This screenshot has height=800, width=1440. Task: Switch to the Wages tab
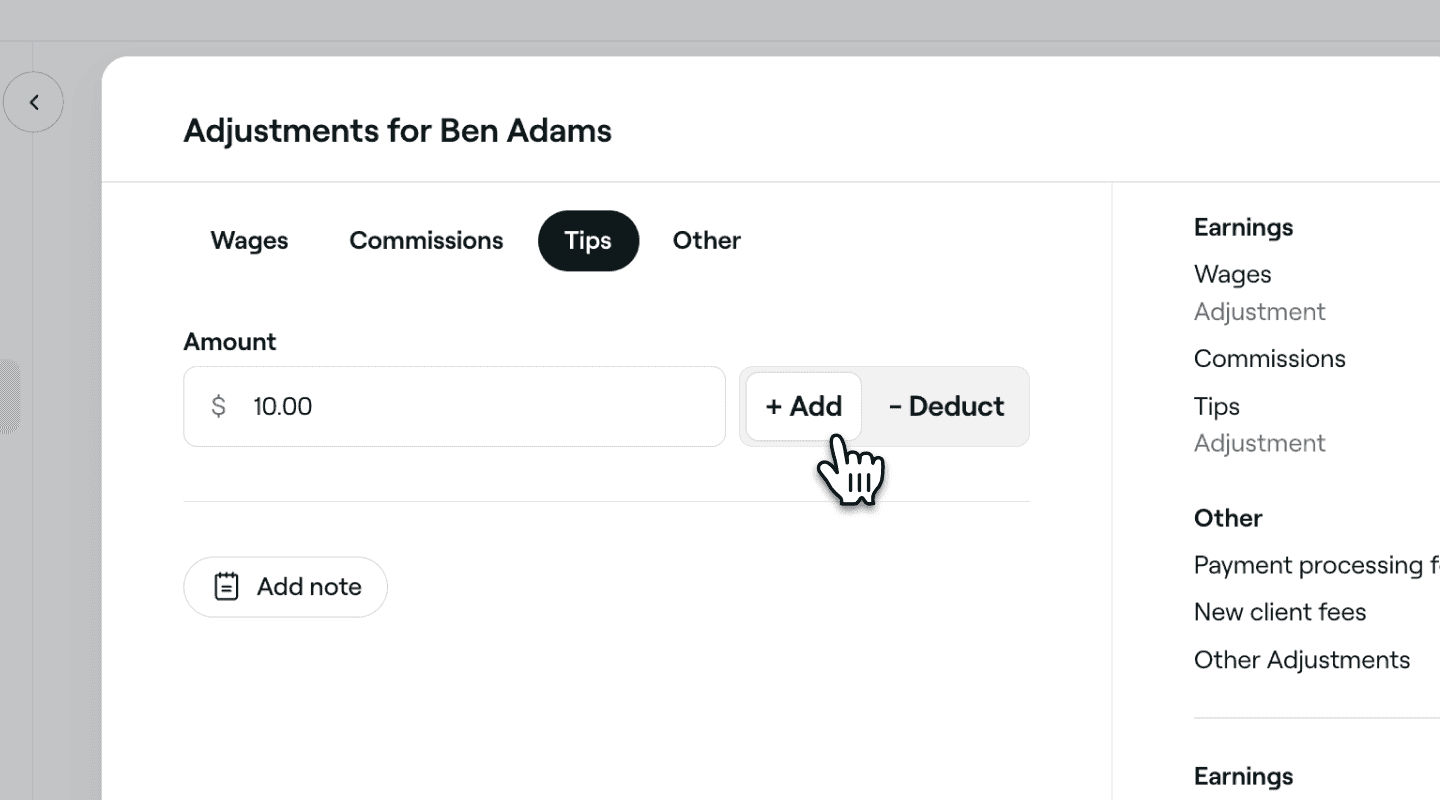coord(249,241)
